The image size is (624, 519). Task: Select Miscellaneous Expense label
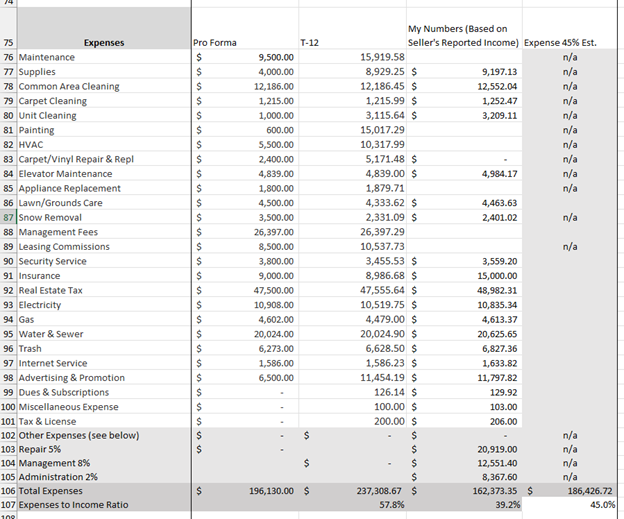click(104, 407)
